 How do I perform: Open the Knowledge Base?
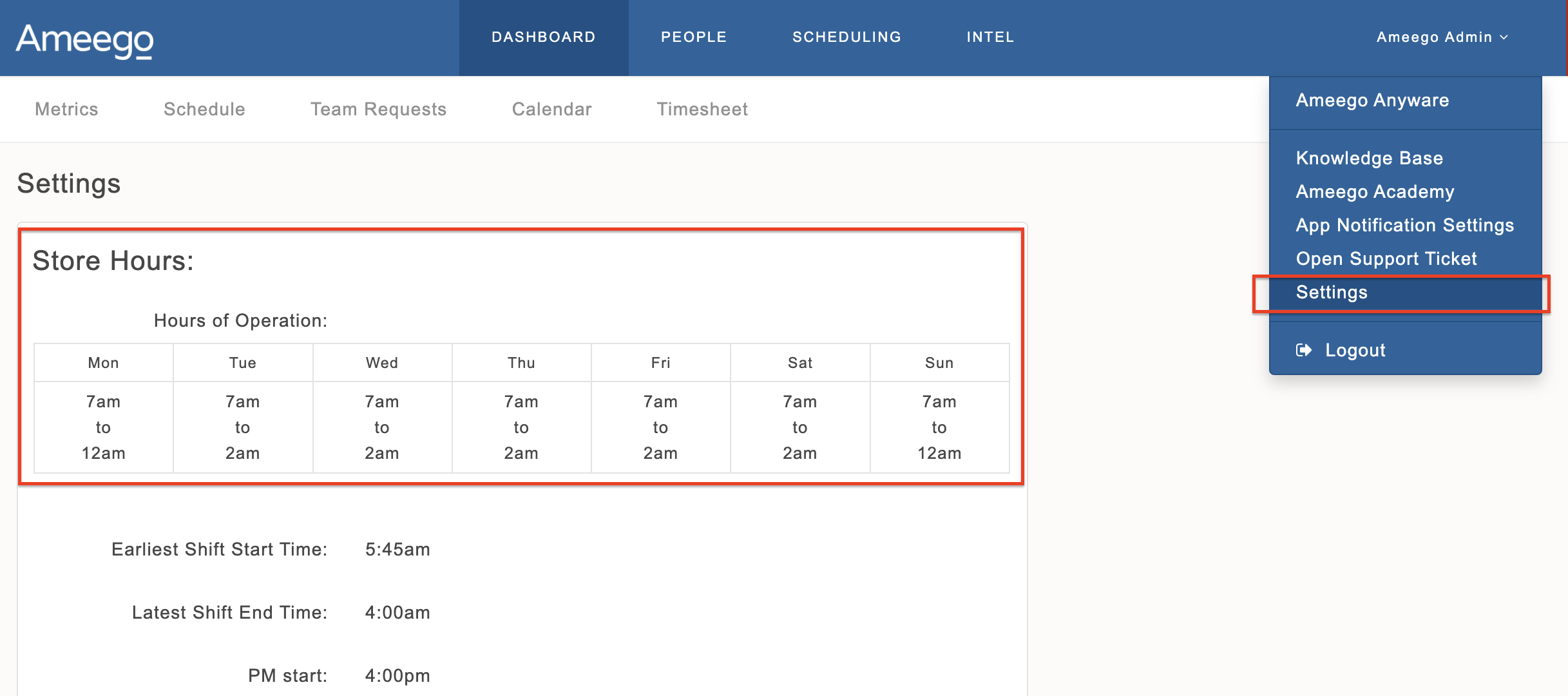tap(1370, 158)
